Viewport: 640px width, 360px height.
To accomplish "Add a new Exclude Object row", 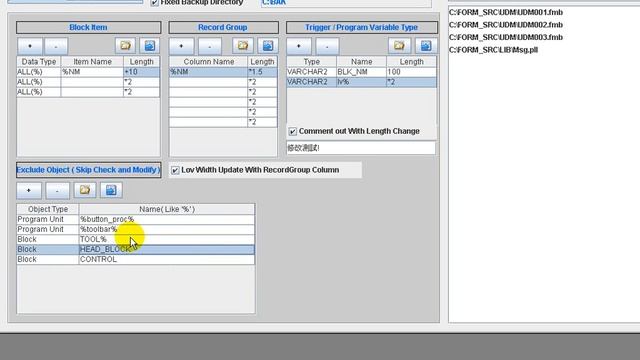I will (29, 191).
